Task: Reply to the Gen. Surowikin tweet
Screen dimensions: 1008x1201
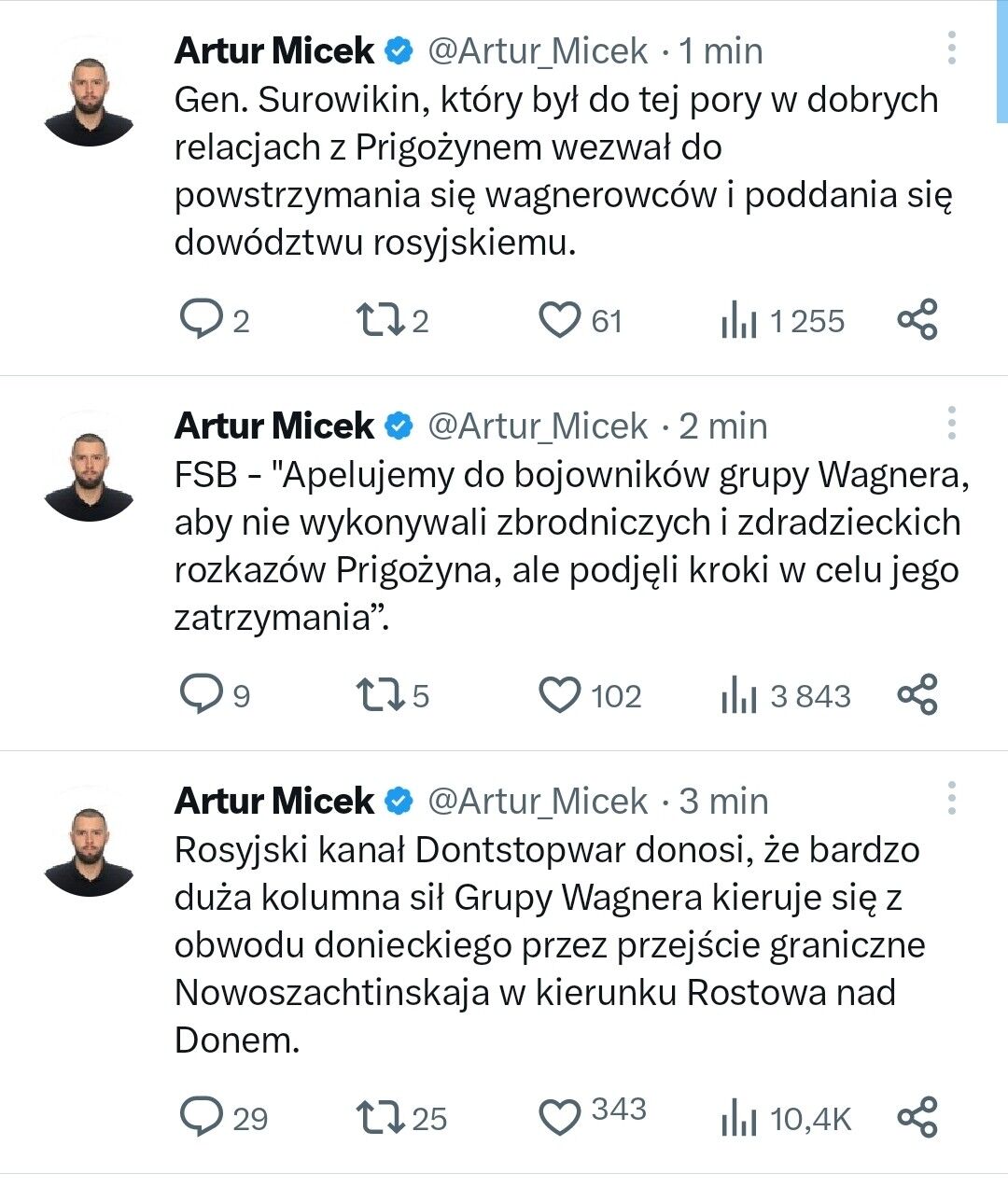Action: (x=200, y=320)
